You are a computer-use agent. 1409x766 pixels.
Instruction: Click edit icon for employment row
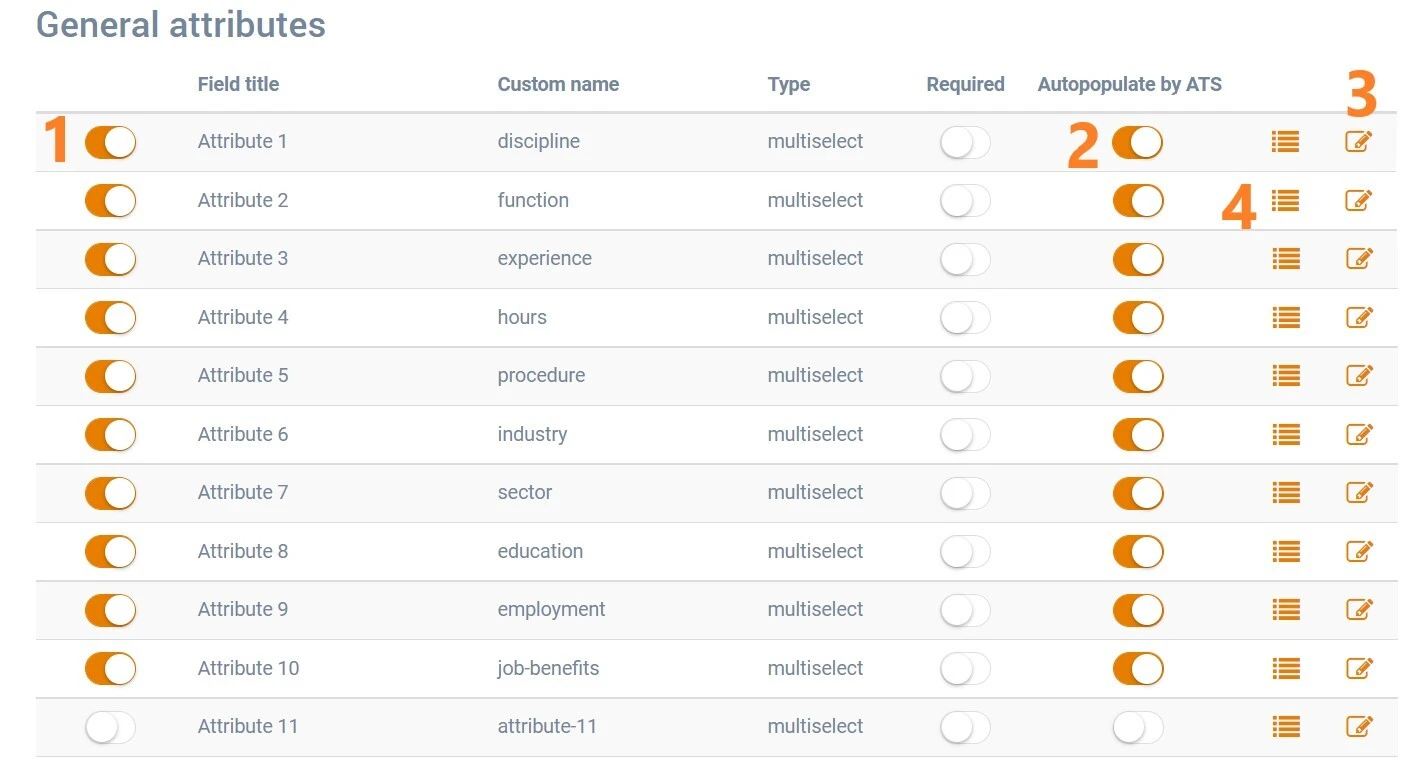[1358, 610]
